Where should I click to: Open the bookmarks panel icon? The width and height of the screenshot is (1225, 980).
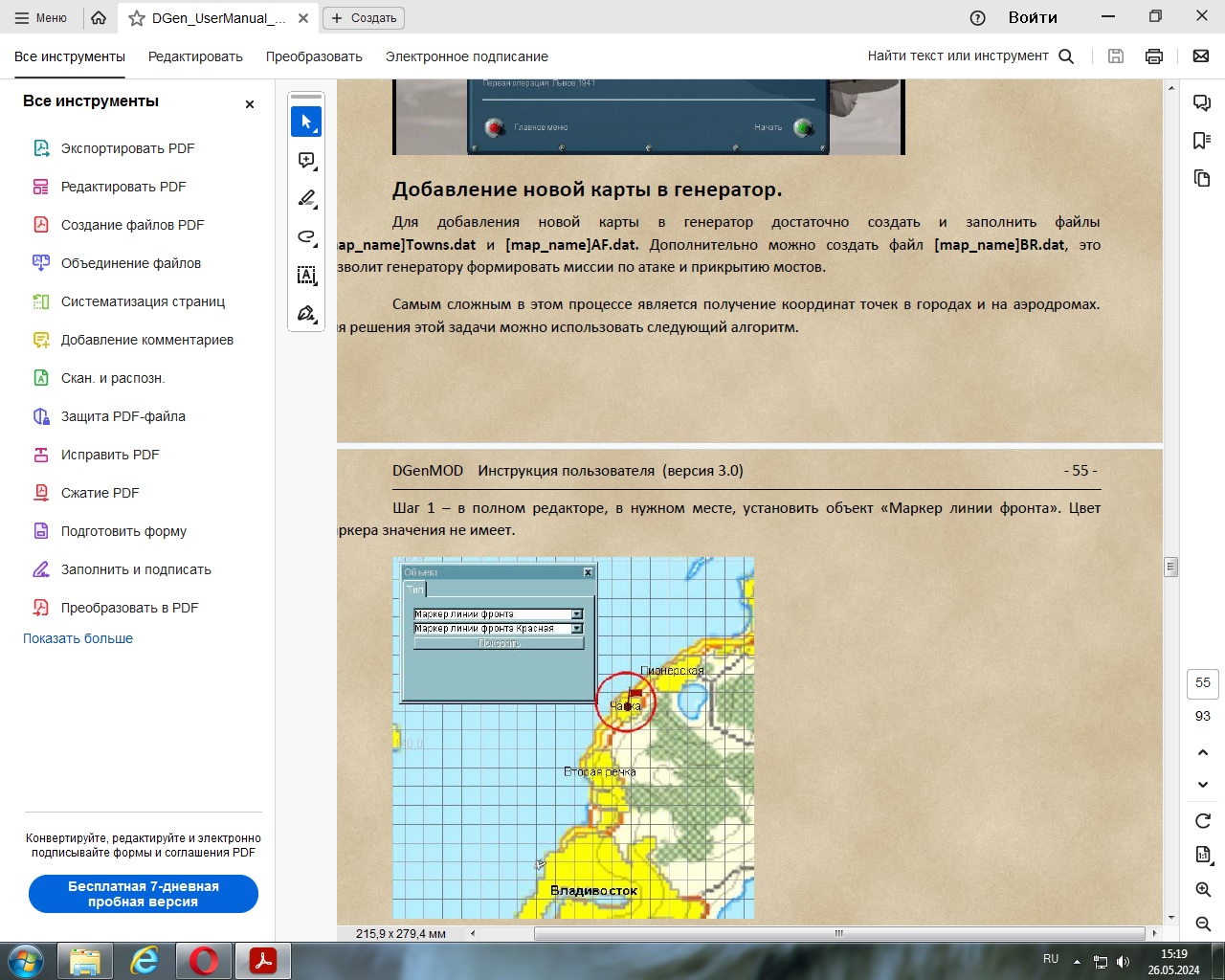click(x=1202, y=141)
